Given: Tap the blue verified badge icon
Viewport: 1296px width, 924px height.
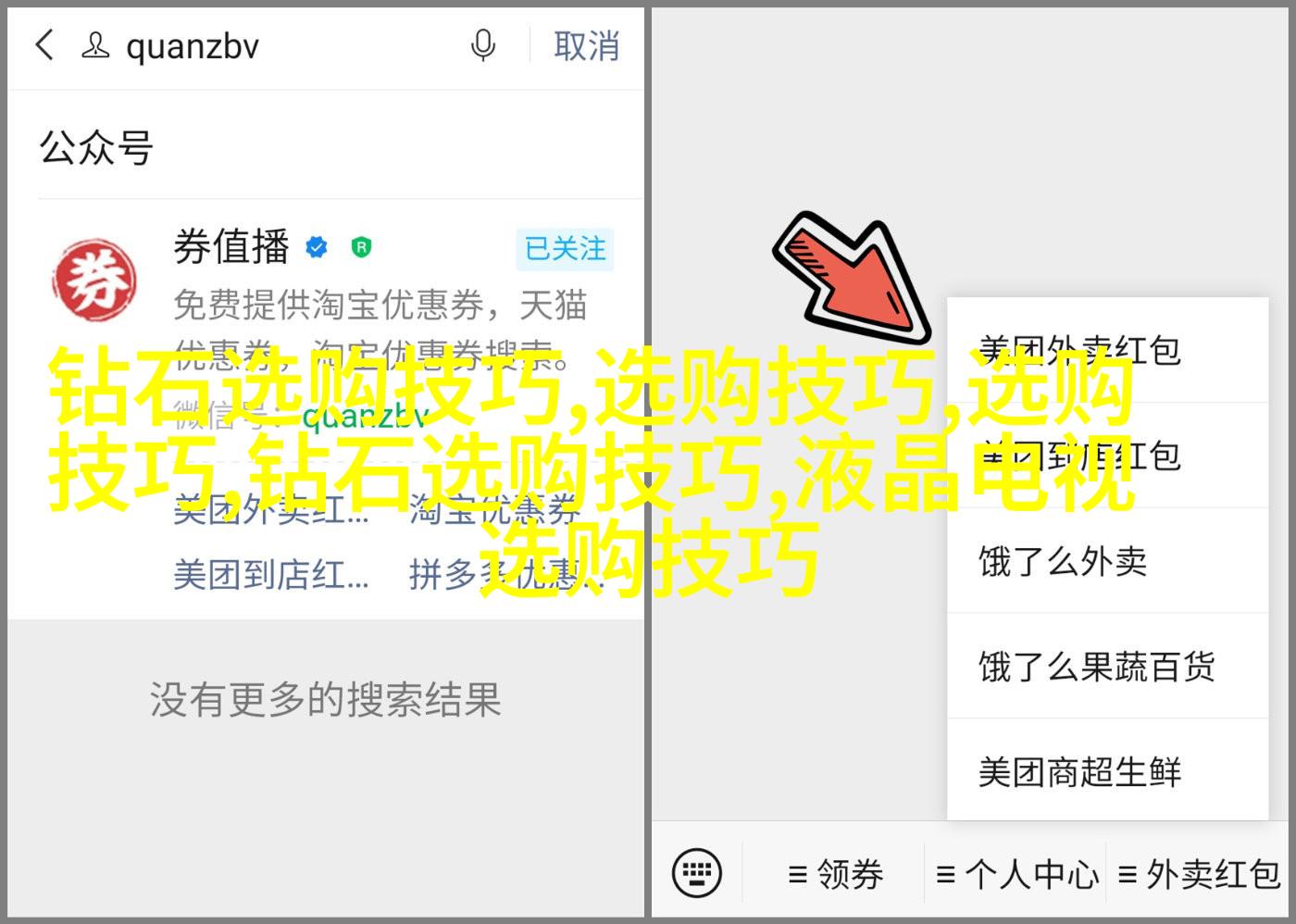Looking at the screenshot, I should [x=318, y=247].
